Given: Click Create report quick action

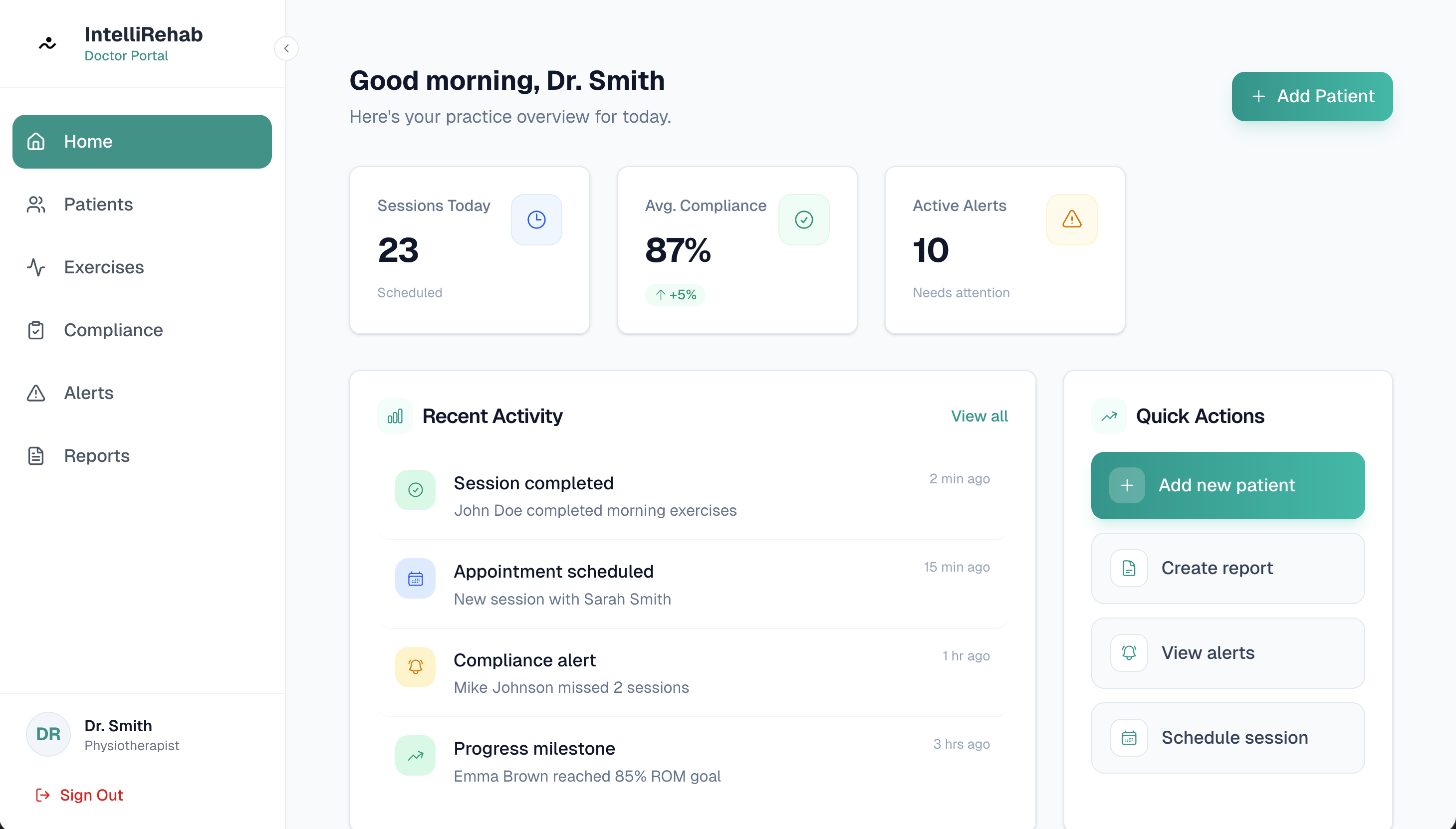Looking at the screenshot, I should point(1227,568).
